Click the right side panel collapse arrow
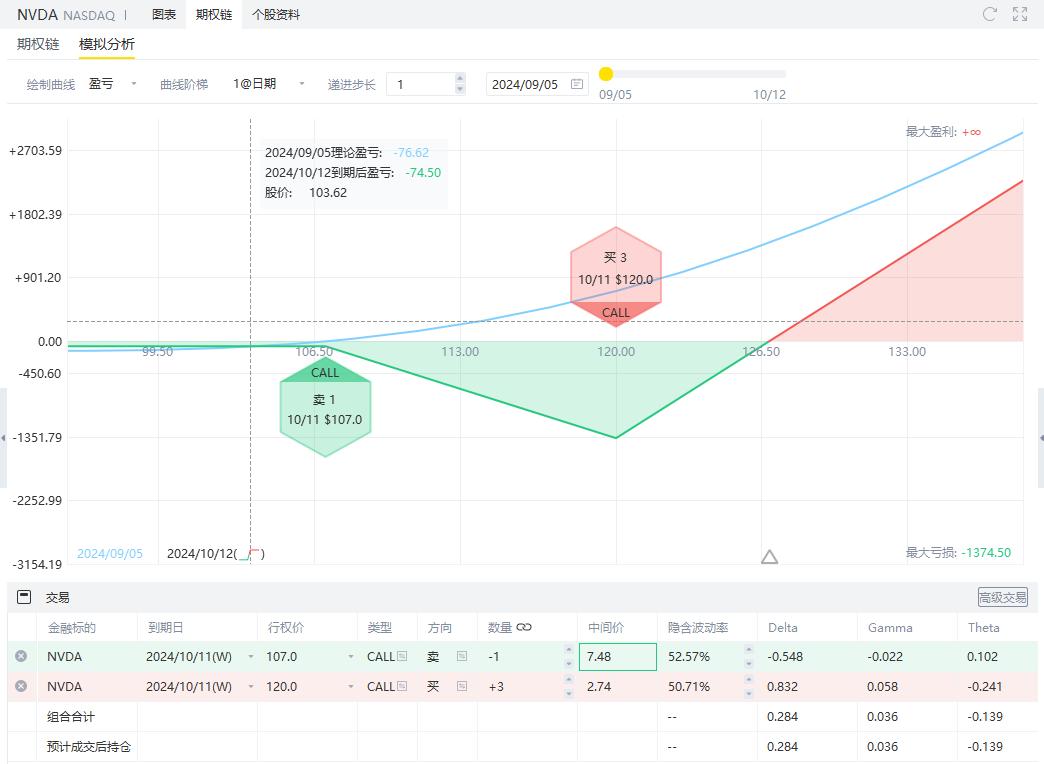 1041,438
